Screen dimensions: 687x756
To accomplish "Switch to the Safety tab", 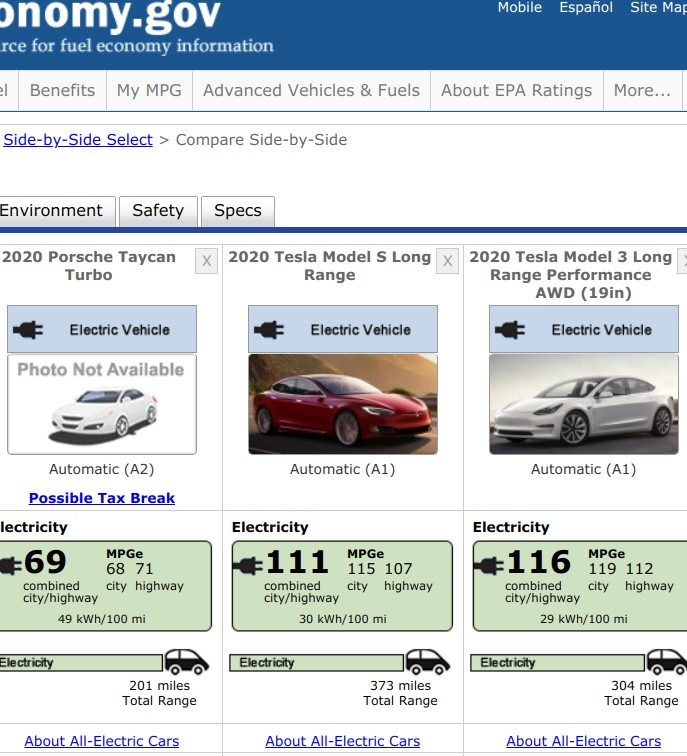I will [158, 211].
